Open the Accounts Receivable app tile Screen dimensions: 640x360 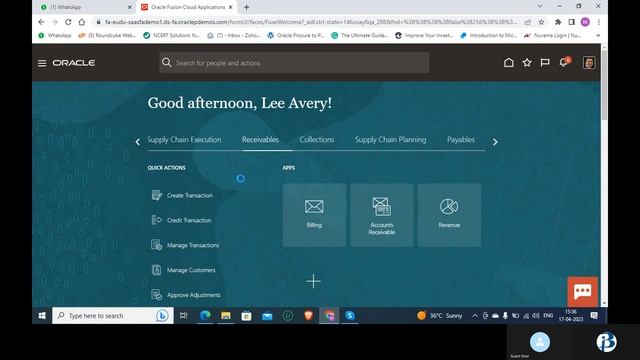382,215
